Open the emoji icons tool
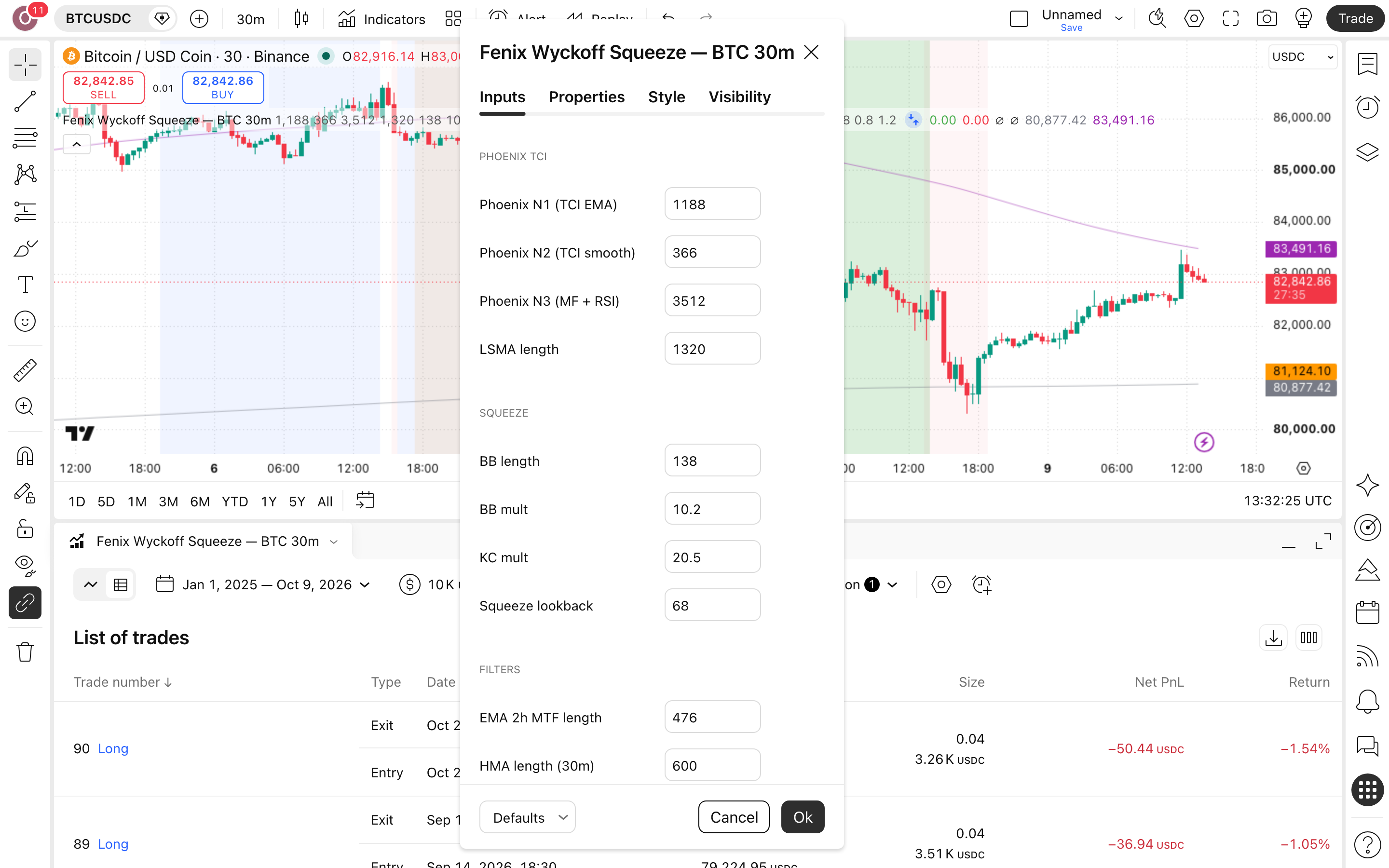Screen dimensions: 1389x868 (x=25, y=321)
